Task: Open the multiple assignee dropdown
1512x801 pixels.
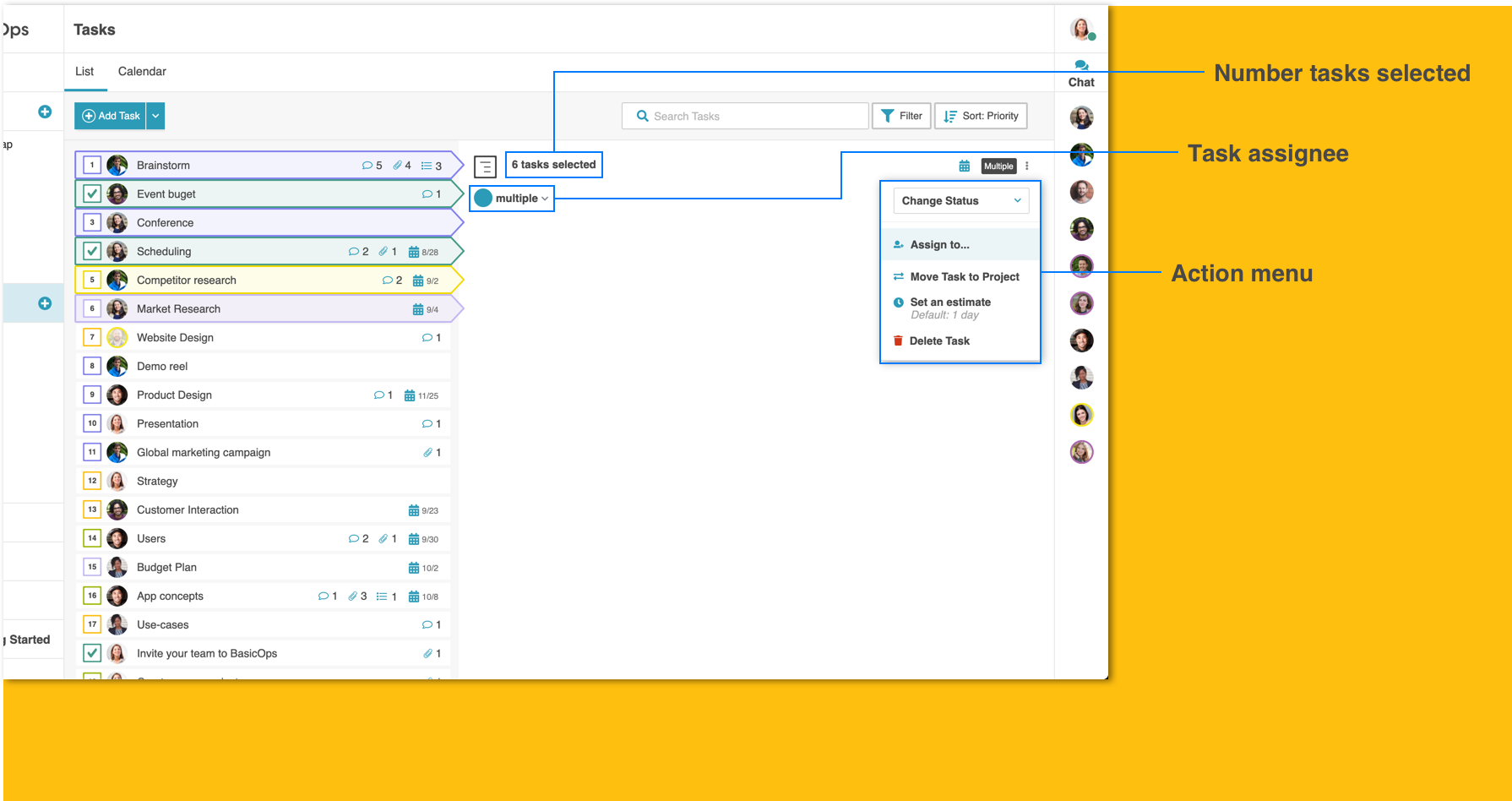Action: [x=512, y=199]
